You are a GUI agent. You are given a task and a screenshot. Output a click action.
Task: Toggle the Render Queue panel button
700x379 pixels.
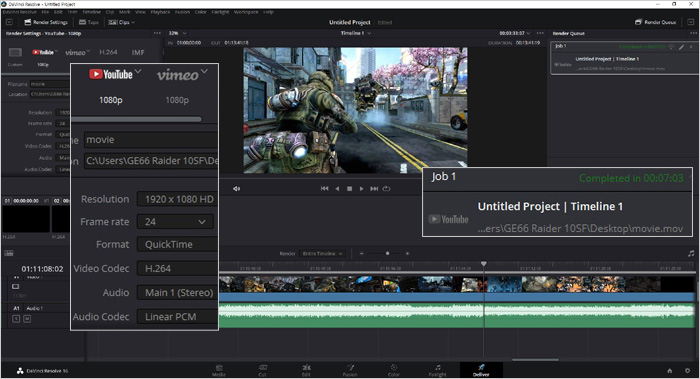point(655,22)
